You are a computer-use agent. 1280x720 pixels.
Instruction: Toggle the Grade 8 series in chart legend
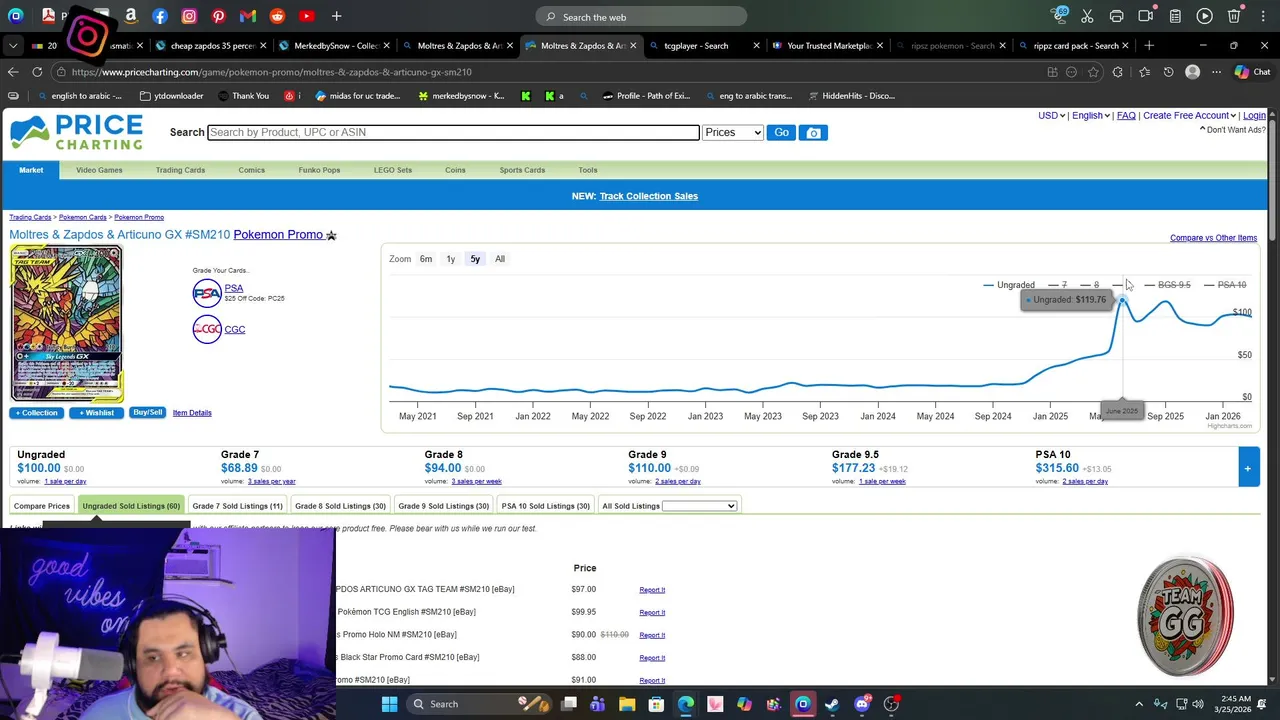1089,285
